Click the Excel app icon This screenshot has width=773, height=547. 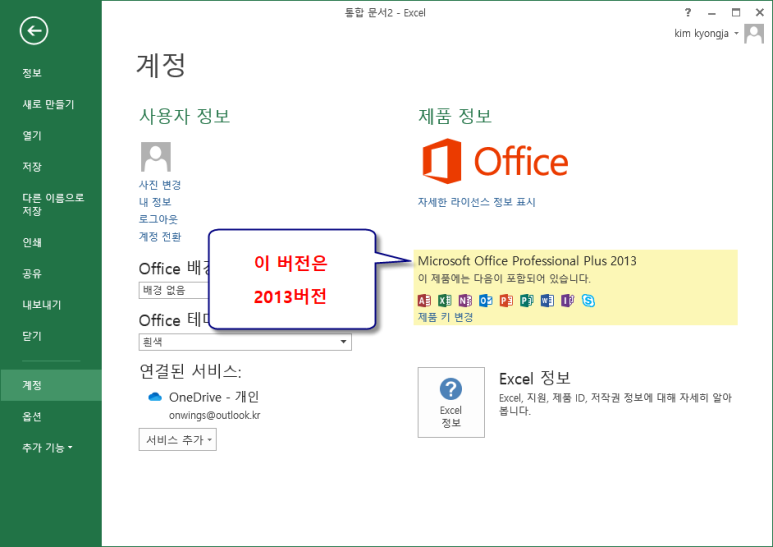point(445,300)
